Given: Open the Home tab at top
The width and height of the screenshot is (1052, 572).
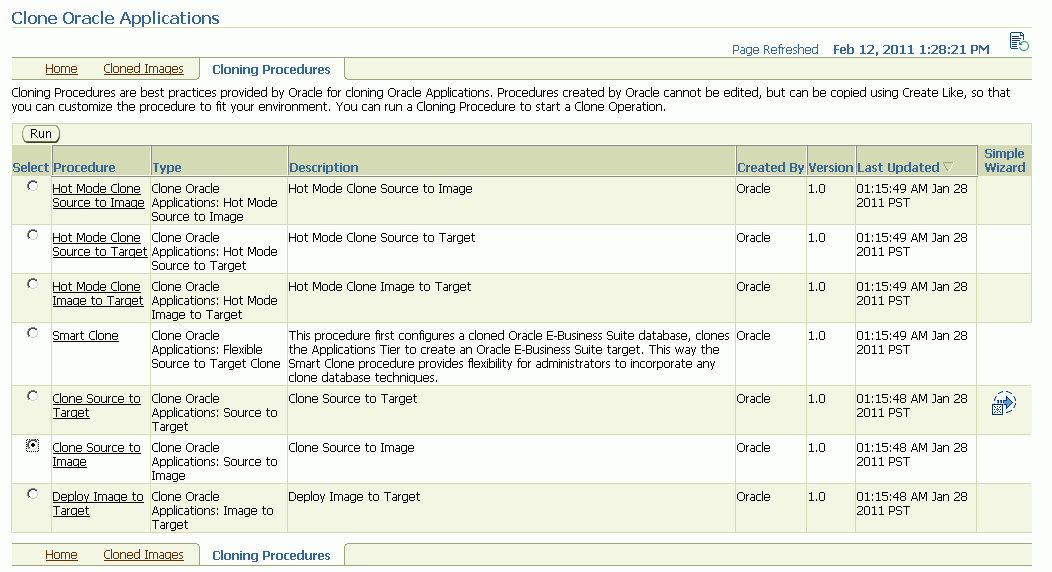Looking at the screenshot, I should pos(61,69).
